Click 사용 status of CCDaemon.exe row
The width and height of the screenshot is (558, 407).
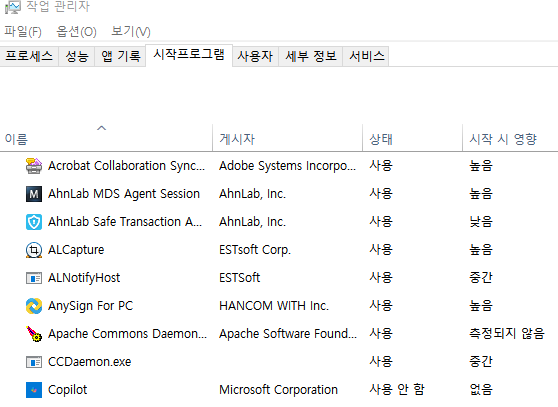tap(381, 362)
